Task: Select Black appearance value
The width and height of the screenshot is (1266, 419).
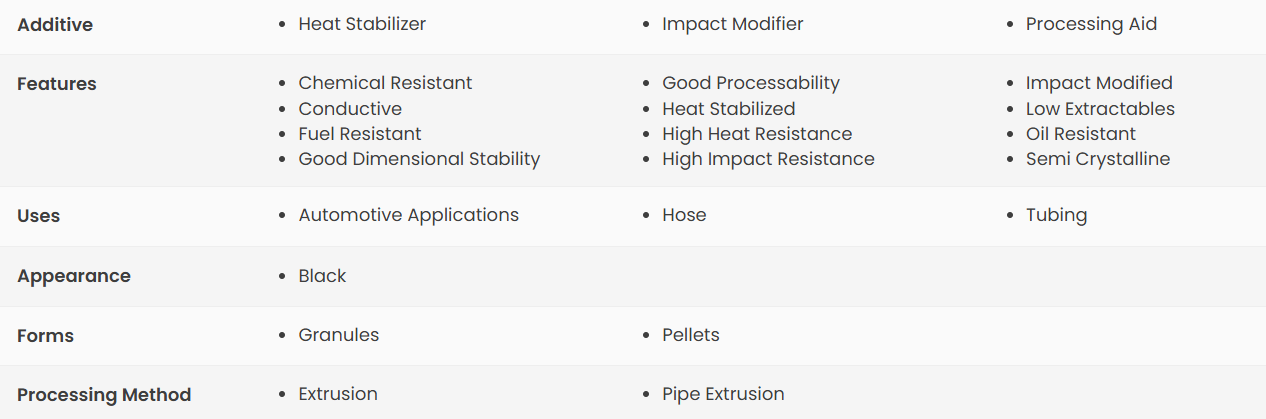Action: coord(322,276)
